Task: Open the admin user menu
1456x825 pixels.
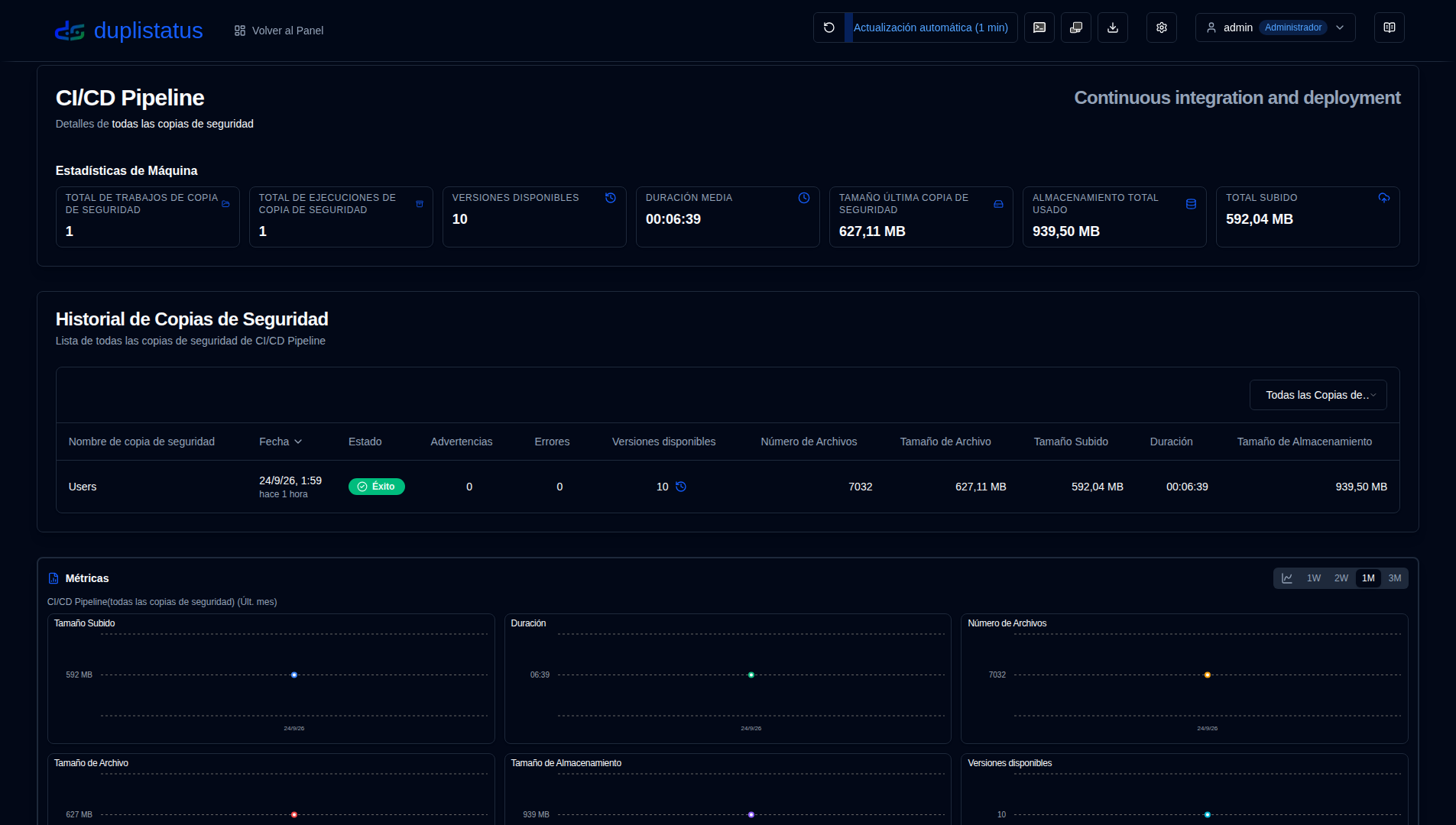Action: tap(1275, 27)
